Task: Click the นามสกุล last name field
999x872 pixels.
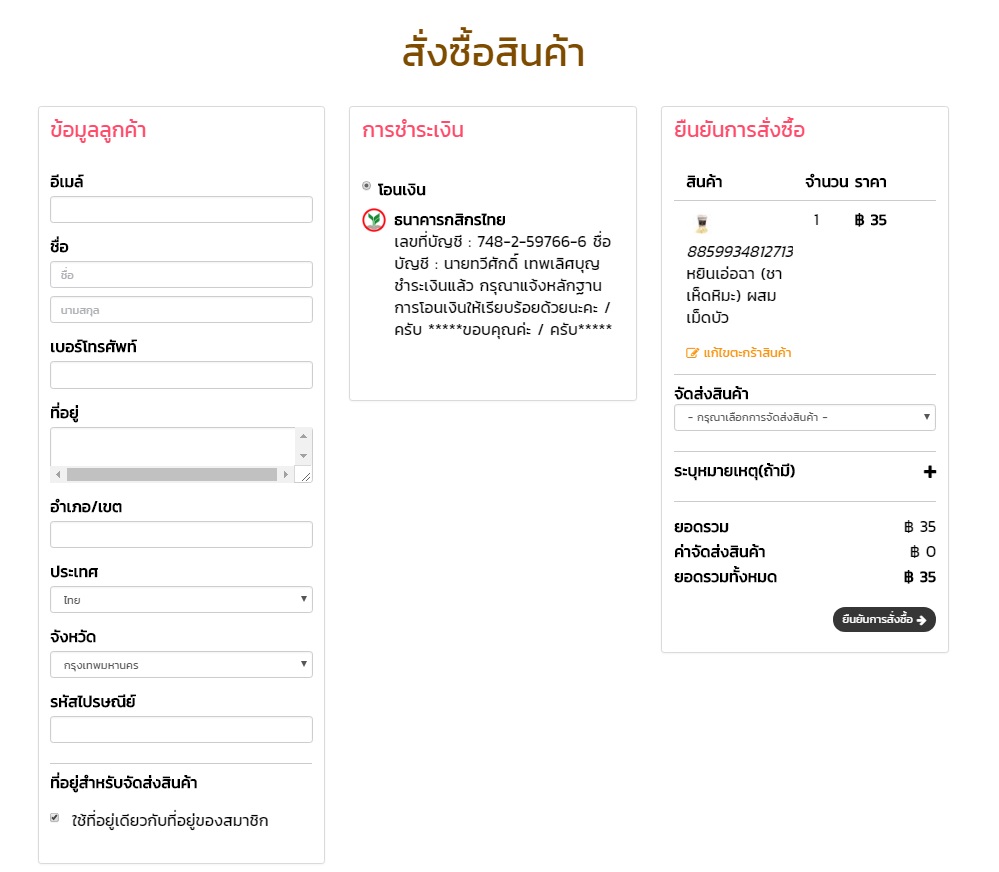Action: click(x=181, y=310)
